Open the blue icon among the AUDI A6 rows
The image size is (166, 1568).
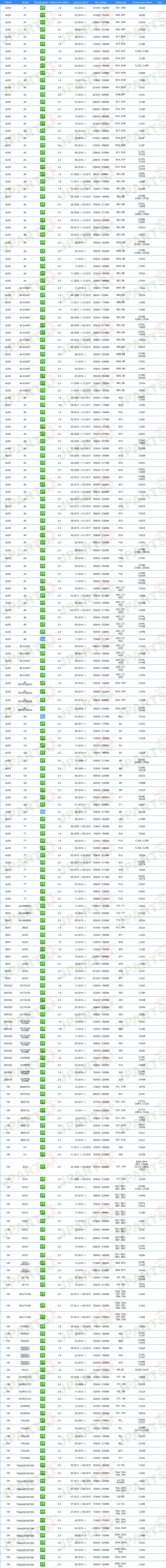coord(43,639)
